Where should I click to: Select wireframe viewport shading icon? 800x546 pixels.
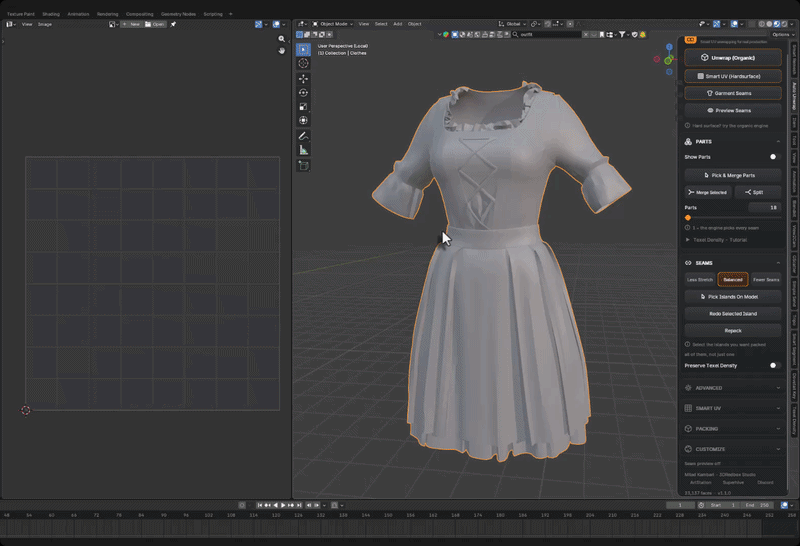click(762, 24)
